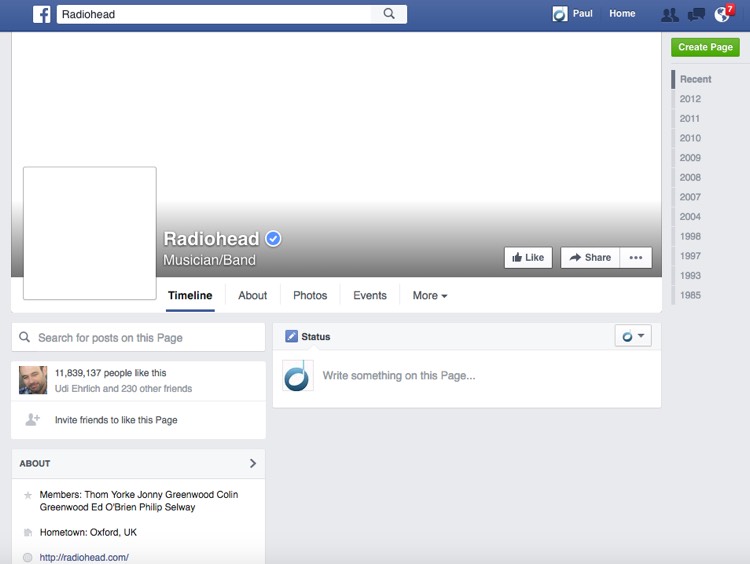Open the http://radiohead.com/ link
Image resolution: width=750 pixels, height=564 pixels.
[x=84, y=557]
